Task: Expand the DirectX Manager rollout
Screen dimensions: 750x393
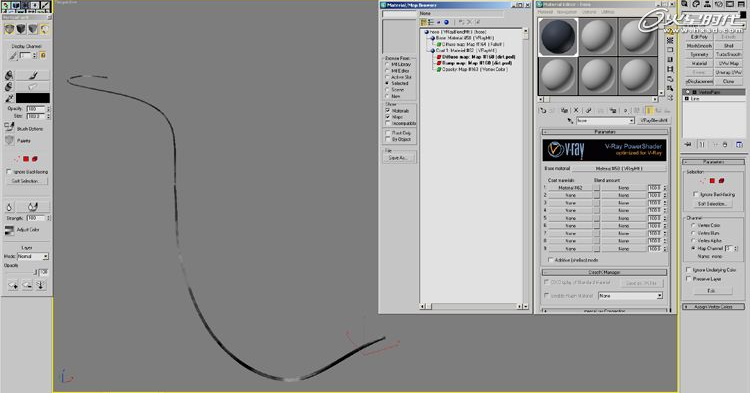Action: [605, 272]
